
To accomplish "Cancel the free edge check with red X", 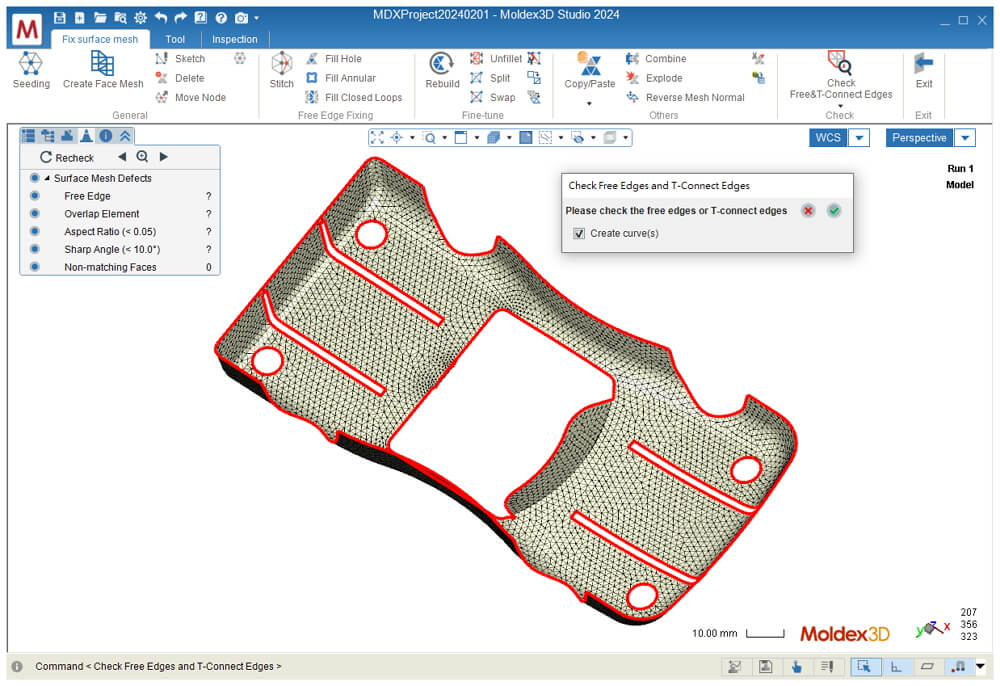I will tap(808, 210).
